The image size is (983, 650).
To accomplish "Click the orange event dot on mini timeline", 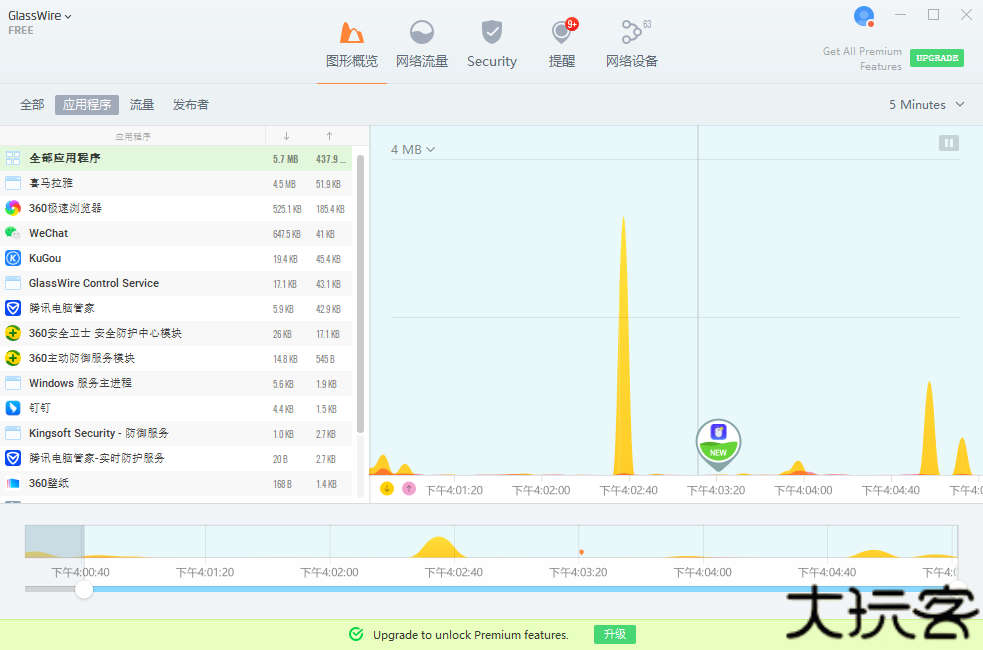I will [x=582, y=552].
